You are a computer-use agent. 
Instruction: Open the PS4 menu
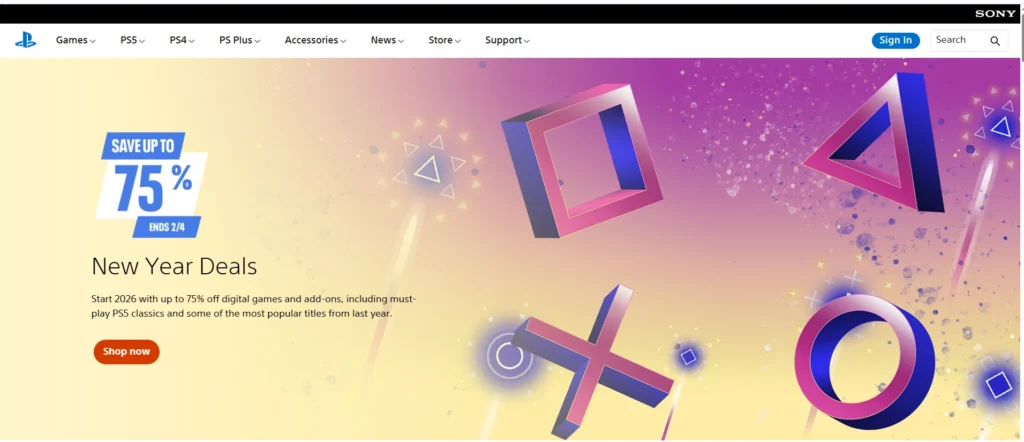point(182,40)
